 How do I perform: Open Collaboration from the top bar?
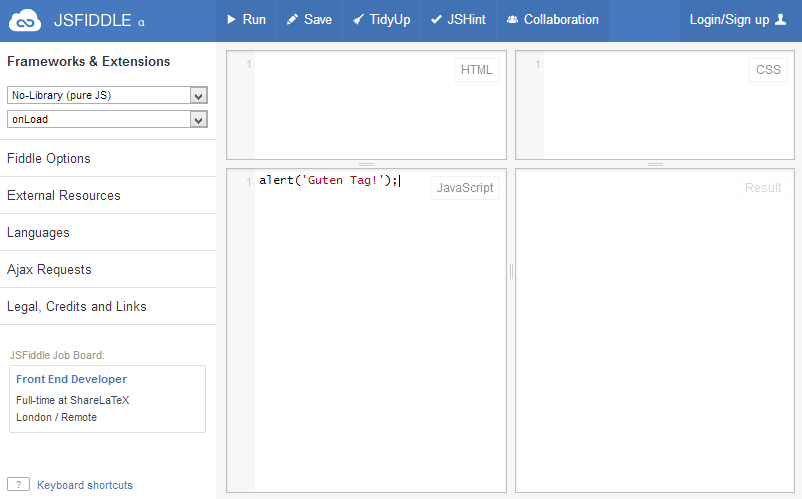coord(561,19)
